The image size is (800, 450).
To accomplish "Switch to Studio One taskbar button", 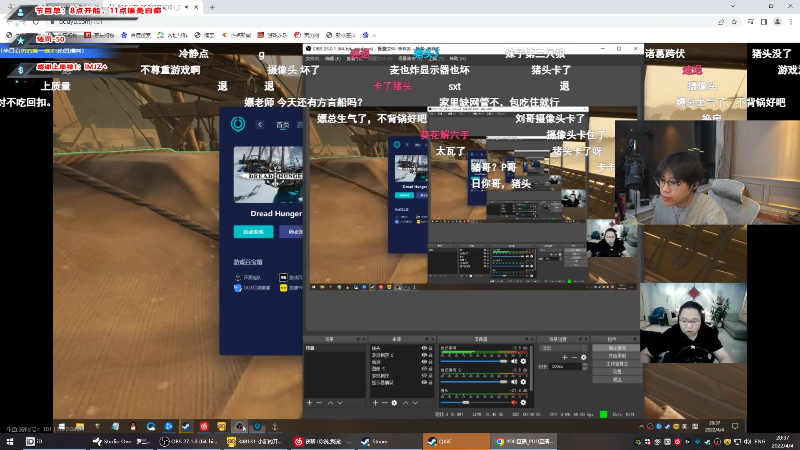I will point(121,442).
